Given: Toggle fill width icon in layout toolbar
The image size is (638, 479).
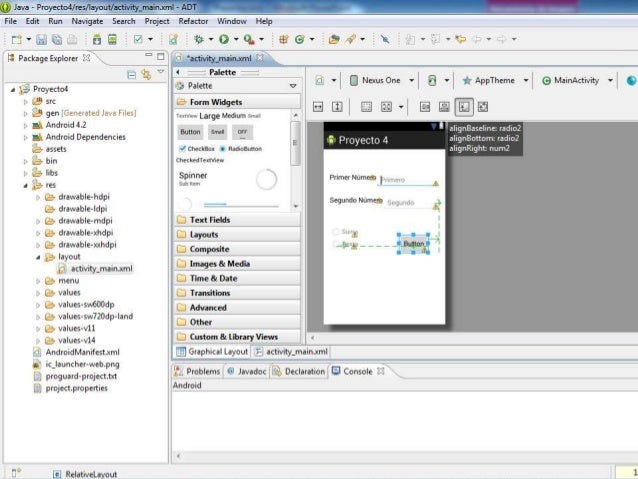Looking at the screenshot, I should 318,105.
